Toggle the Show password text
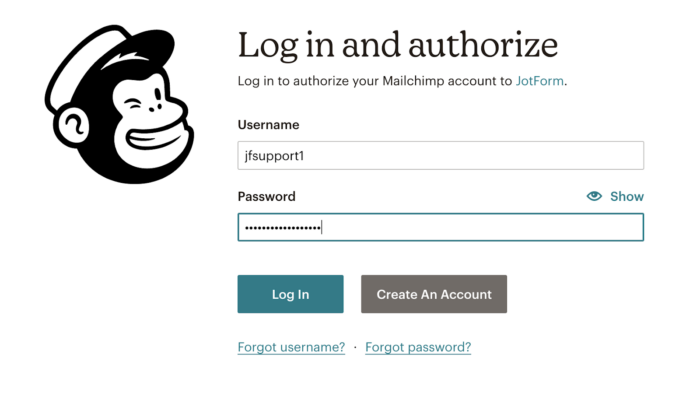700x410 pixels. point(627,196)
